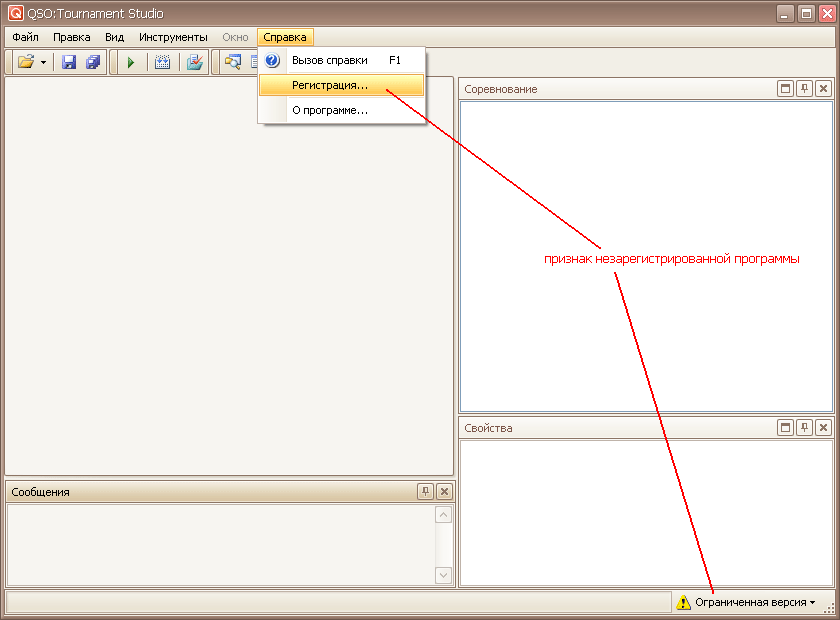Select Регистрация... in the Справка menu
840x620 pixels.
(x=329, y=85)
